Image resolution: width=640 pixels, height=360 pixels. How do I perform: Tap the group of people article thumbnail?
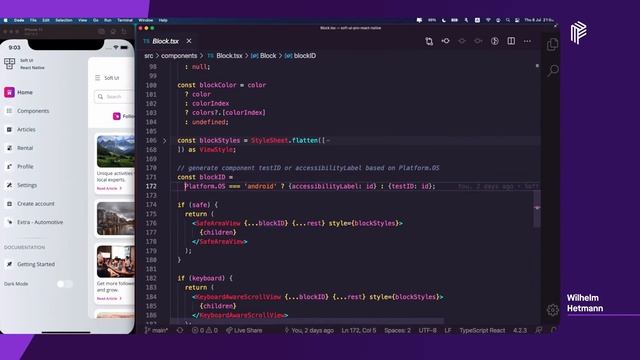[116, 262]
